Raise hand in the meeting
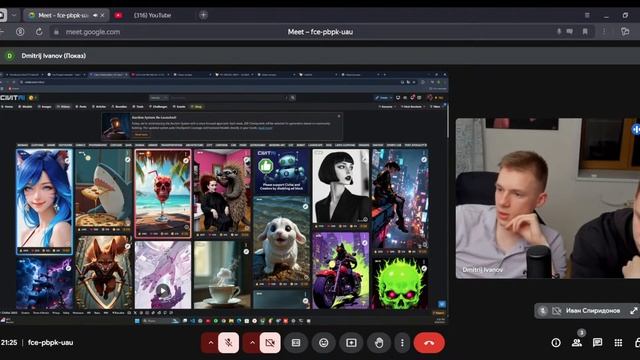The height and width of the screenshot is (360, 640). [379, 343]
